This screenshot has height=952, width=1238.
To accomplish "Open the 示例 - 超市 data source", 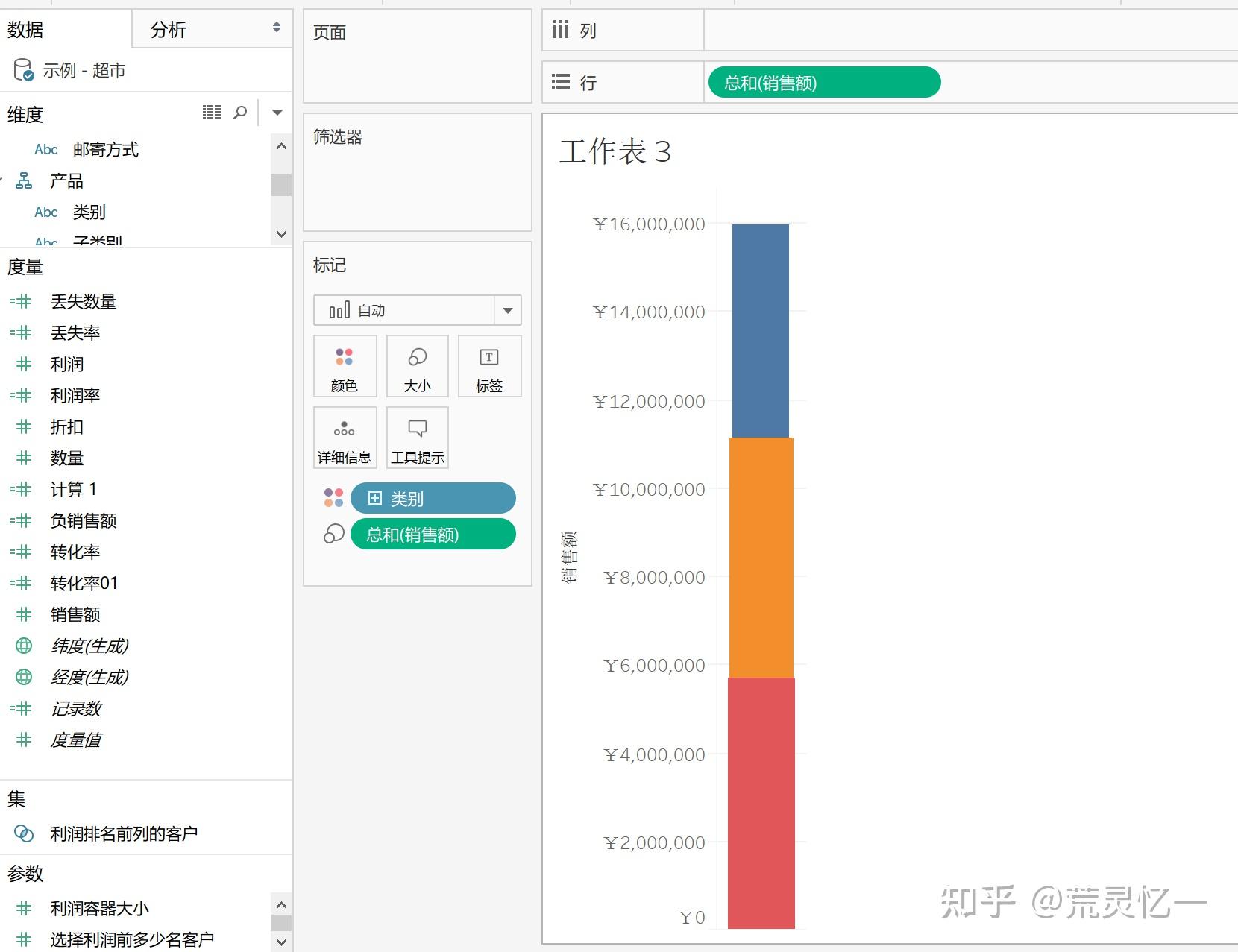I will (x=84, y=71).
